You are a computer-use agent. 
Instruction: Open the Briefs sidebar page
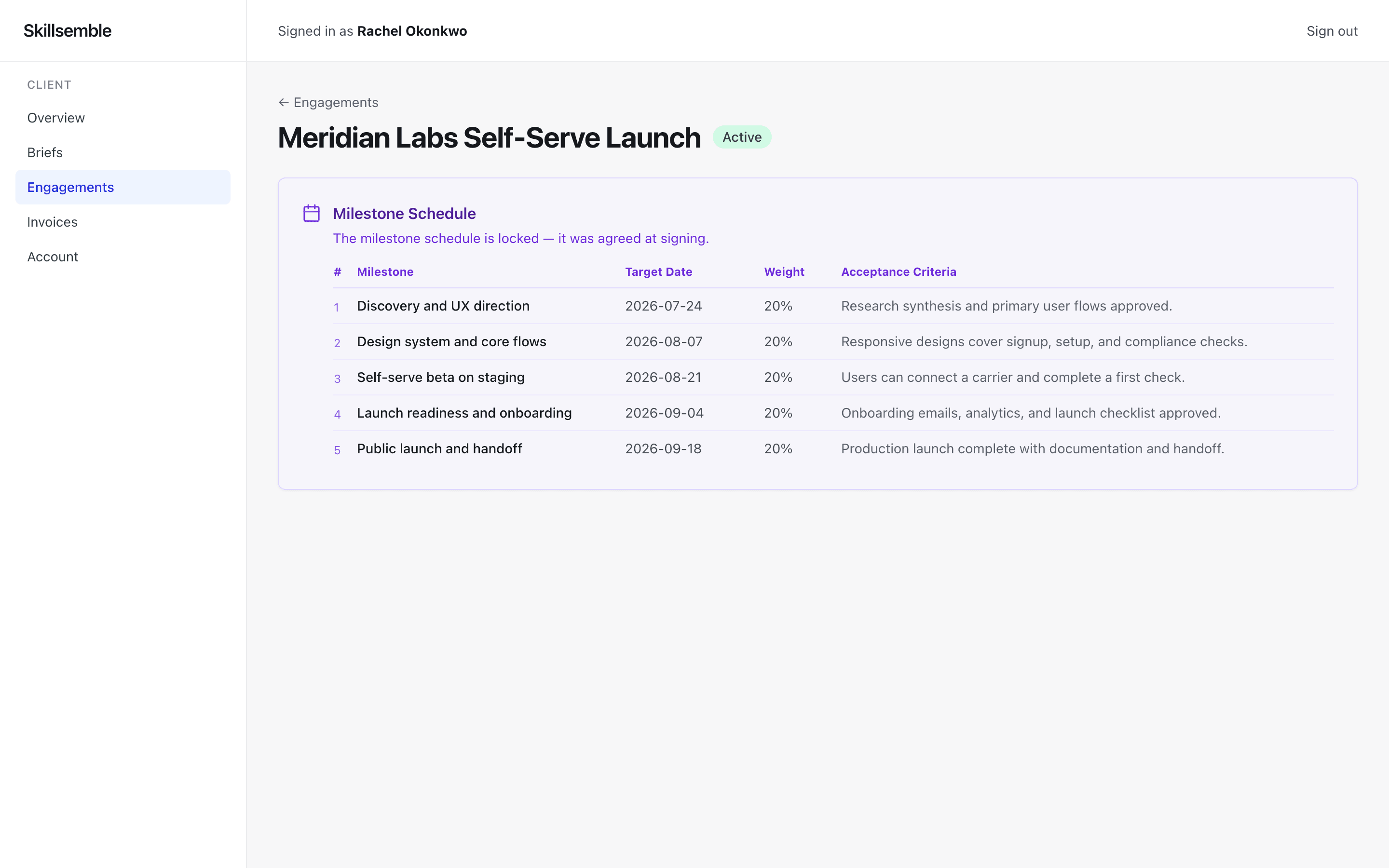[123, 152]
